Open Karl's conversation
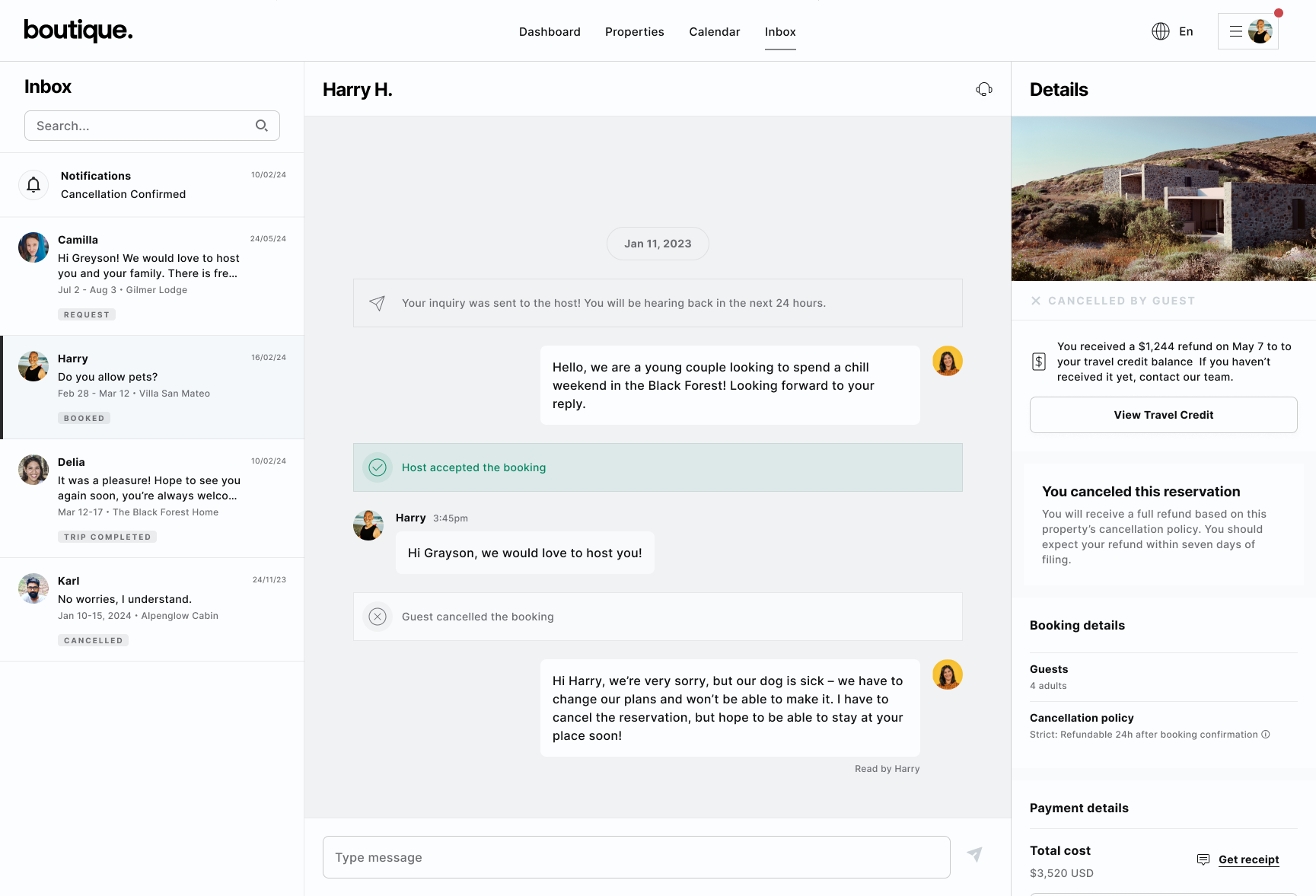 tap(152, 610)
